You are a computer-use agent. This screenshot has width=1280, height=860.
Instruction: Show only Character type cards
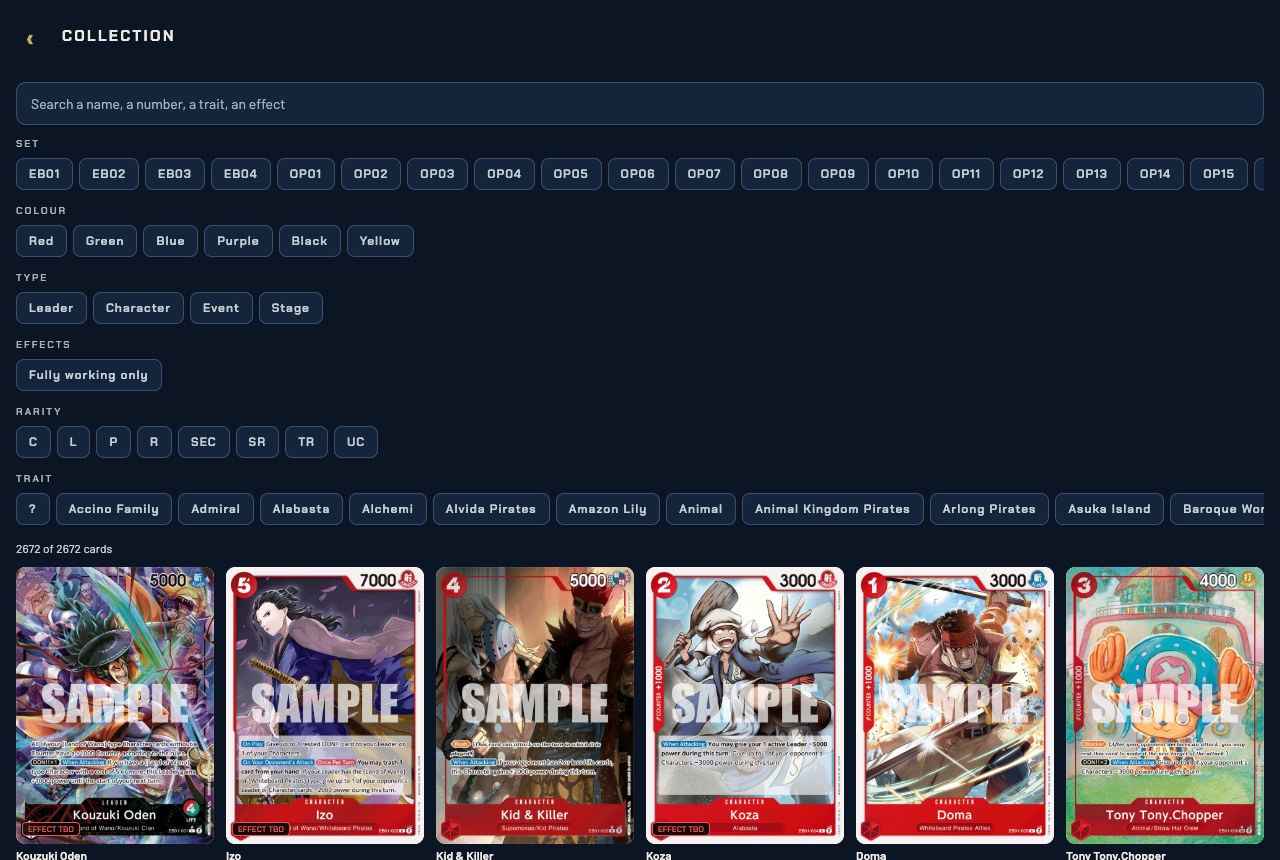(138, 308)
